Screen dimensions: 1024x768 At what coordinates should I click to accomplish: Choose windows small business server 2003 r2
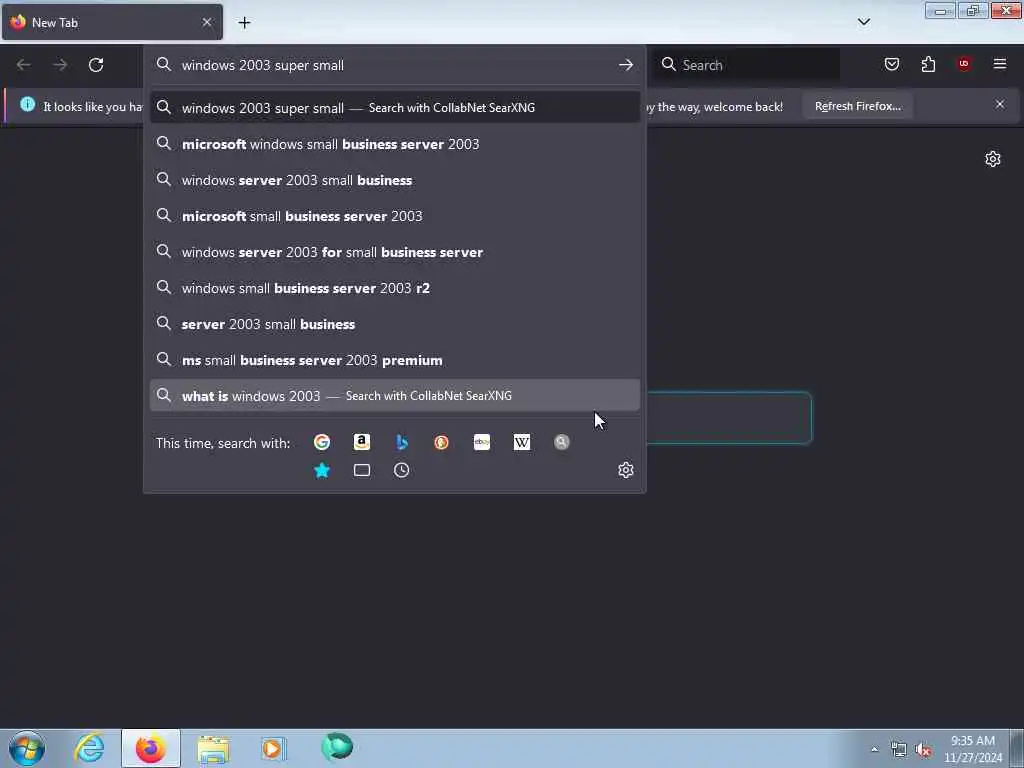point(394,287)
